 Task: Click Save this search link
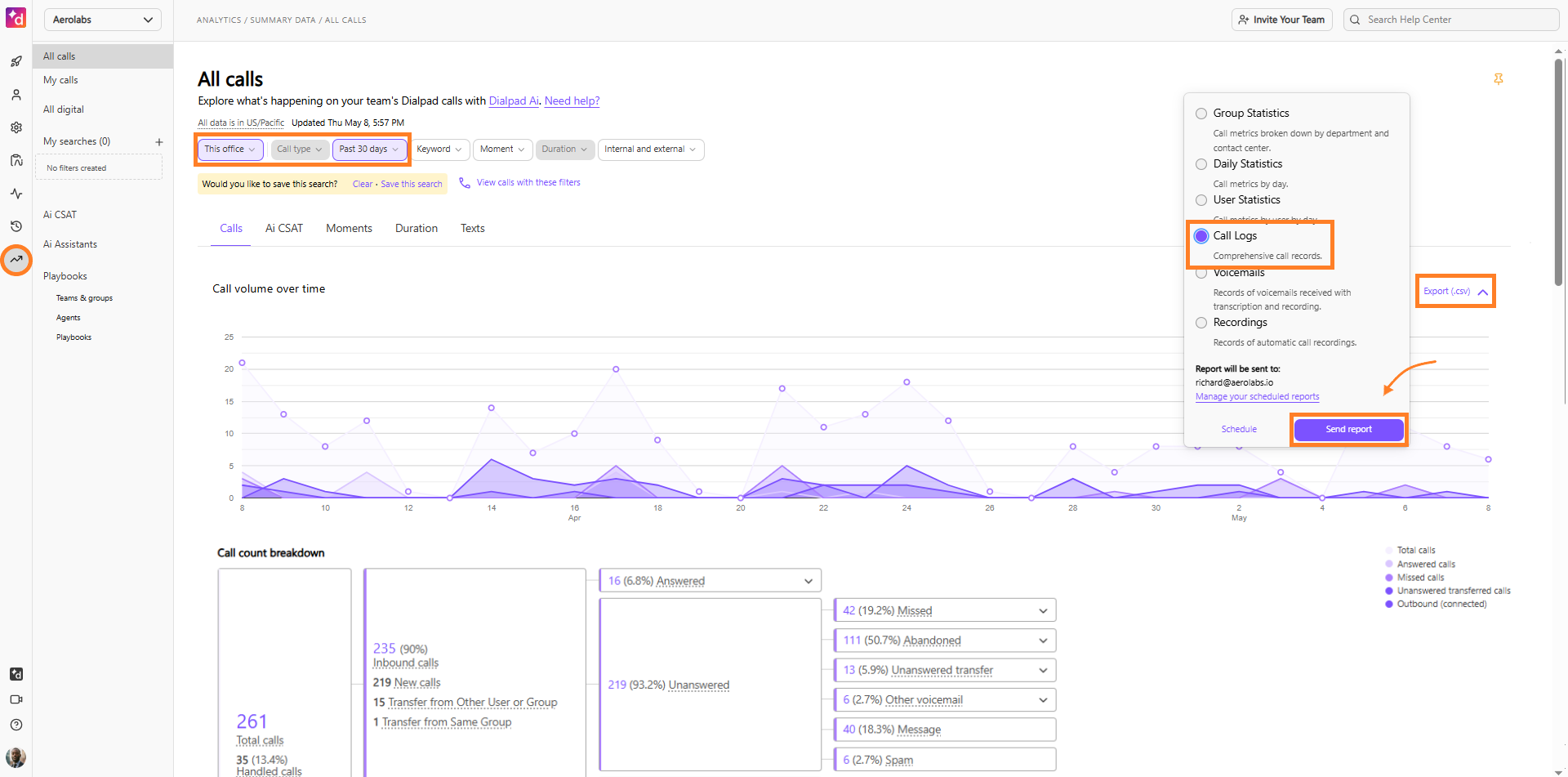412,185
